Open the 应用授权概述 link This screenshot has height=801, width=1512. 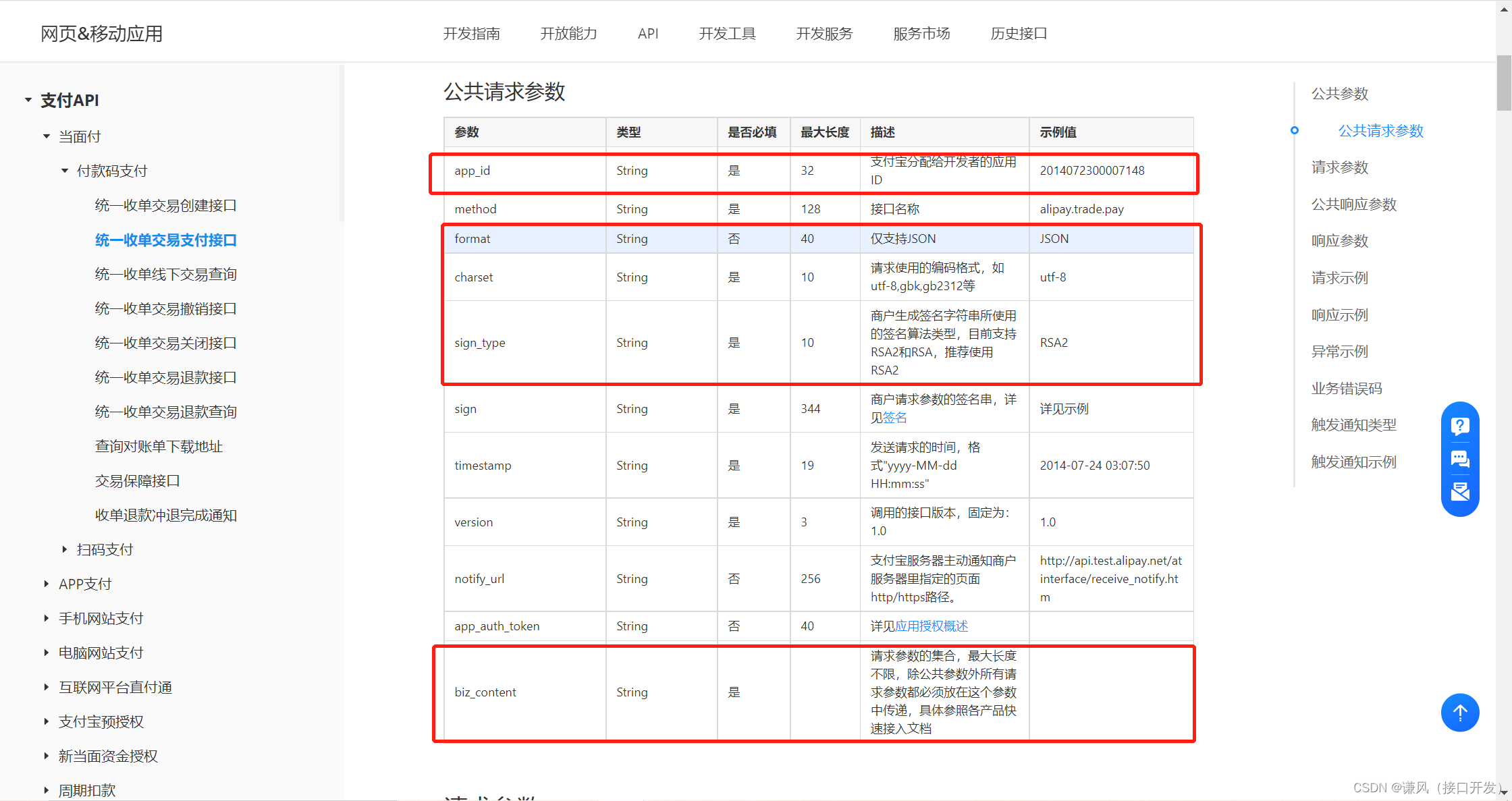pyautogui.click(x=931, y=626)
